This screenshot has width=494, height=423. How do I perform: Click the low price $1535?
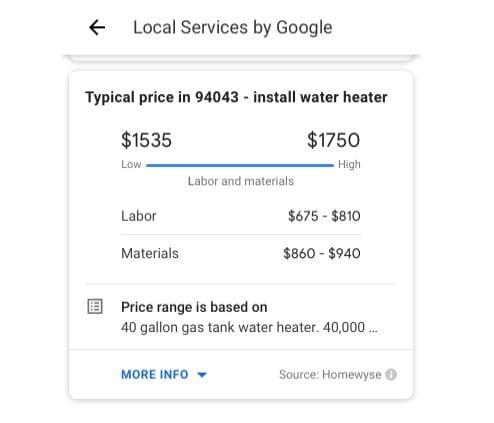tap(146, 140)
